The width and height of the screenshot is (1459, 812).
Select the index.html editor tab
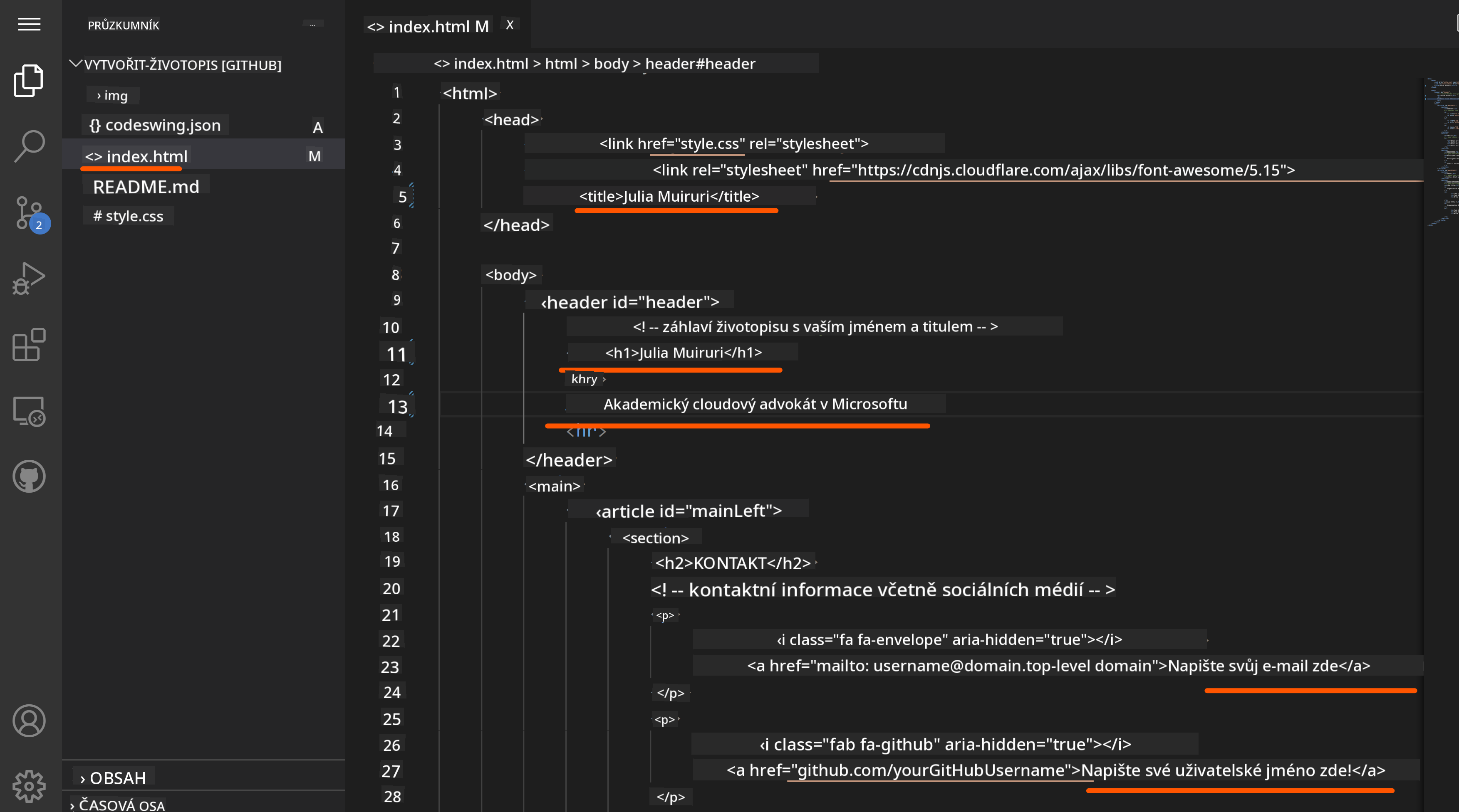pos(428,26)
